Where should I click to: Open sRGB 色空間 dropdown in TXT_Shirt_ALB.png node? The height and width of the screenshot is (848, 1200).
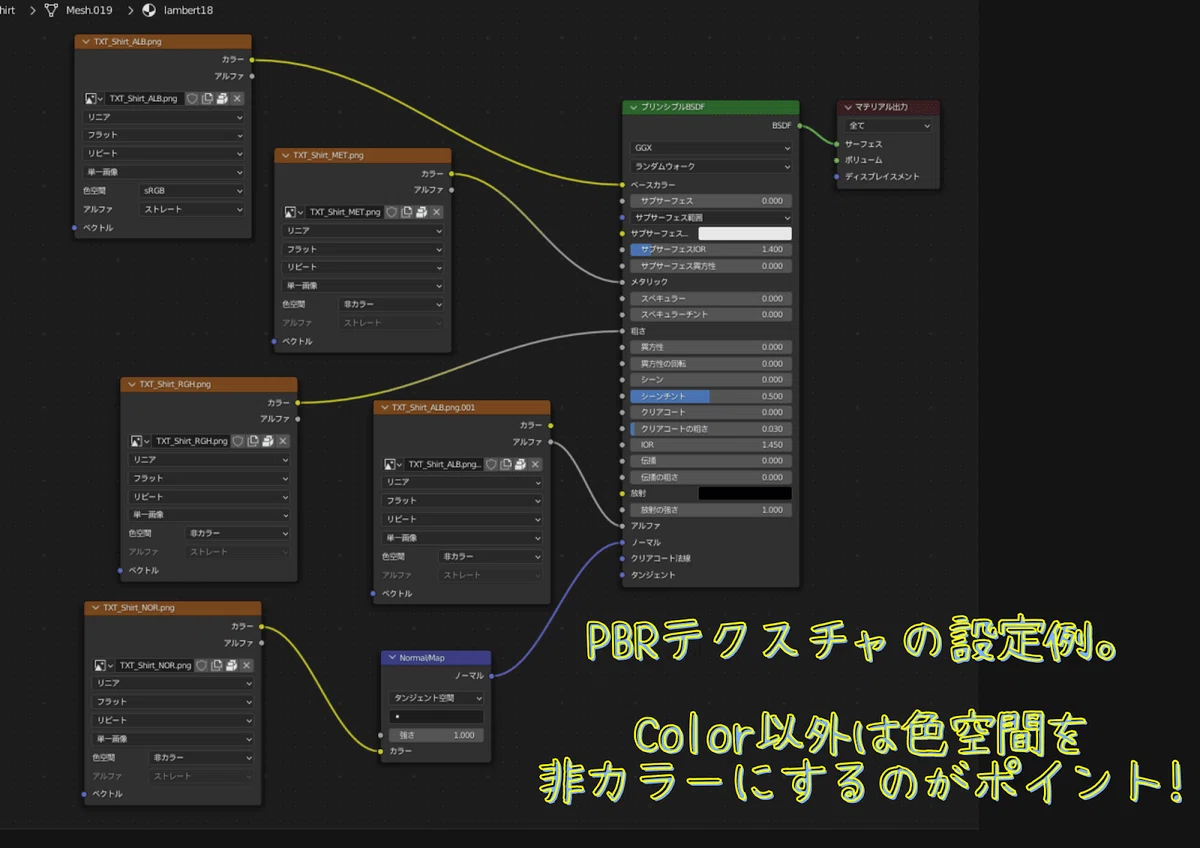(x=193, y=191)
